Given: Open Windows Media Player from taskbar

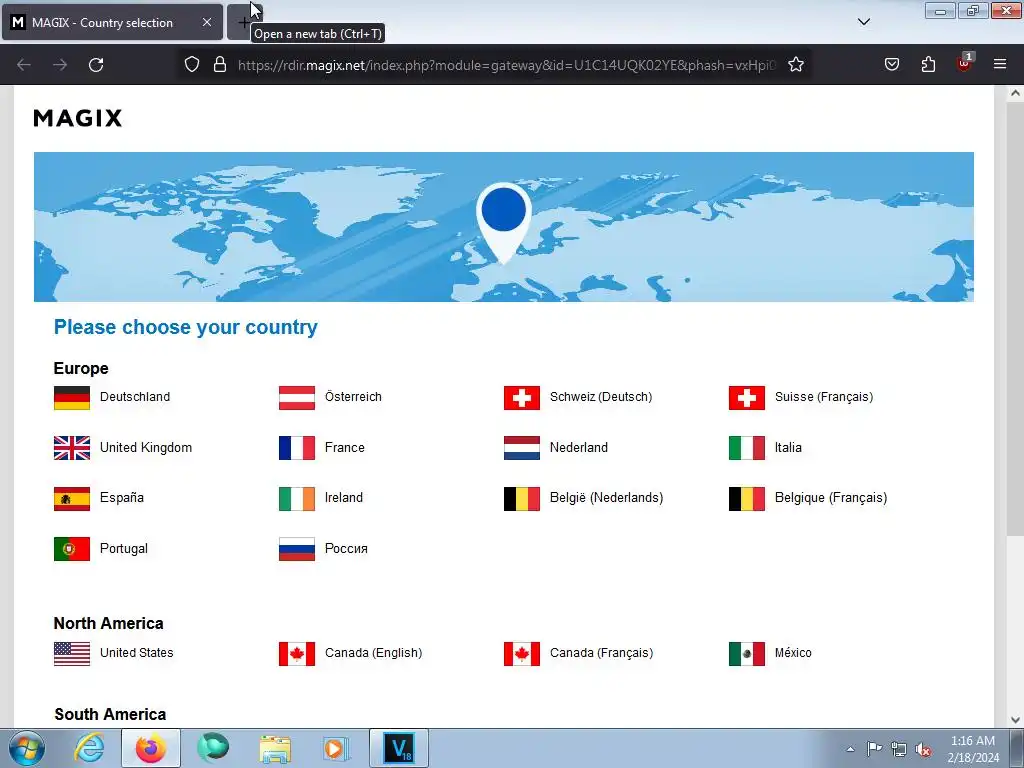Looking at the screenshot, I should tap(336, 748).
